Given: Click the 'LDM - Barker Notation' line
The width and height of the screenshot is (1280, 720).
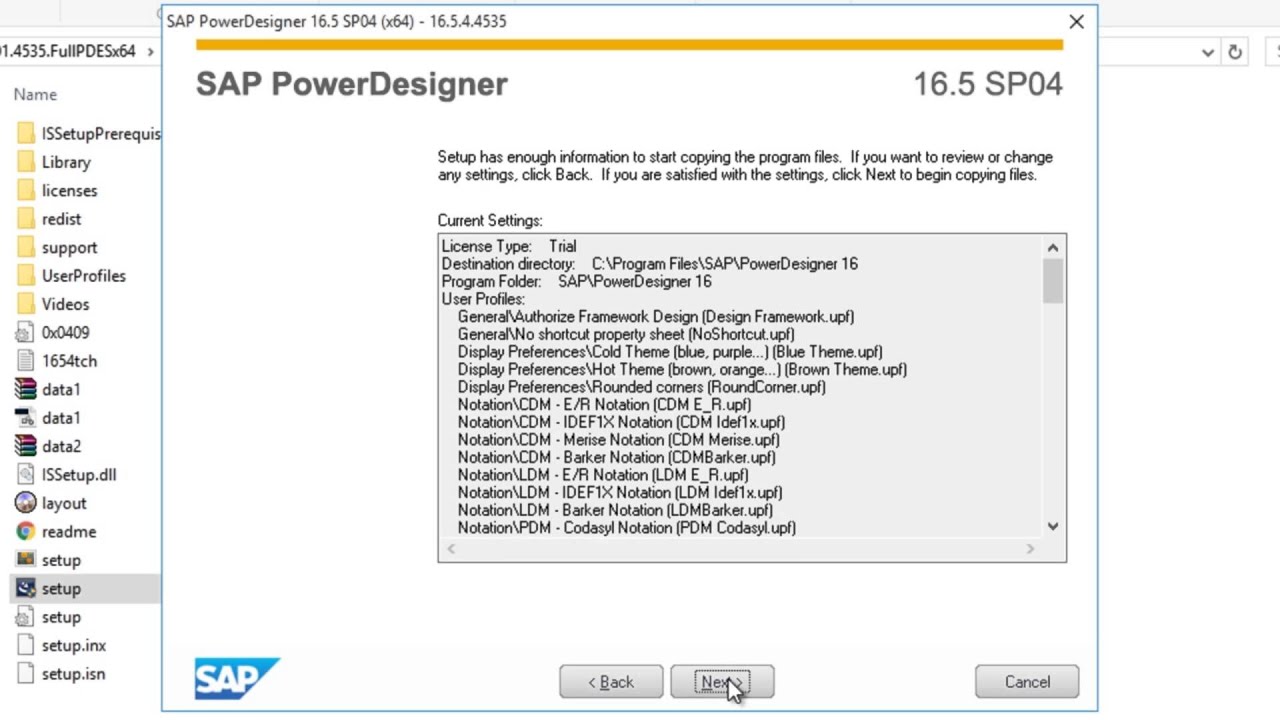Looking at the screenshot, I should (615, 510).
